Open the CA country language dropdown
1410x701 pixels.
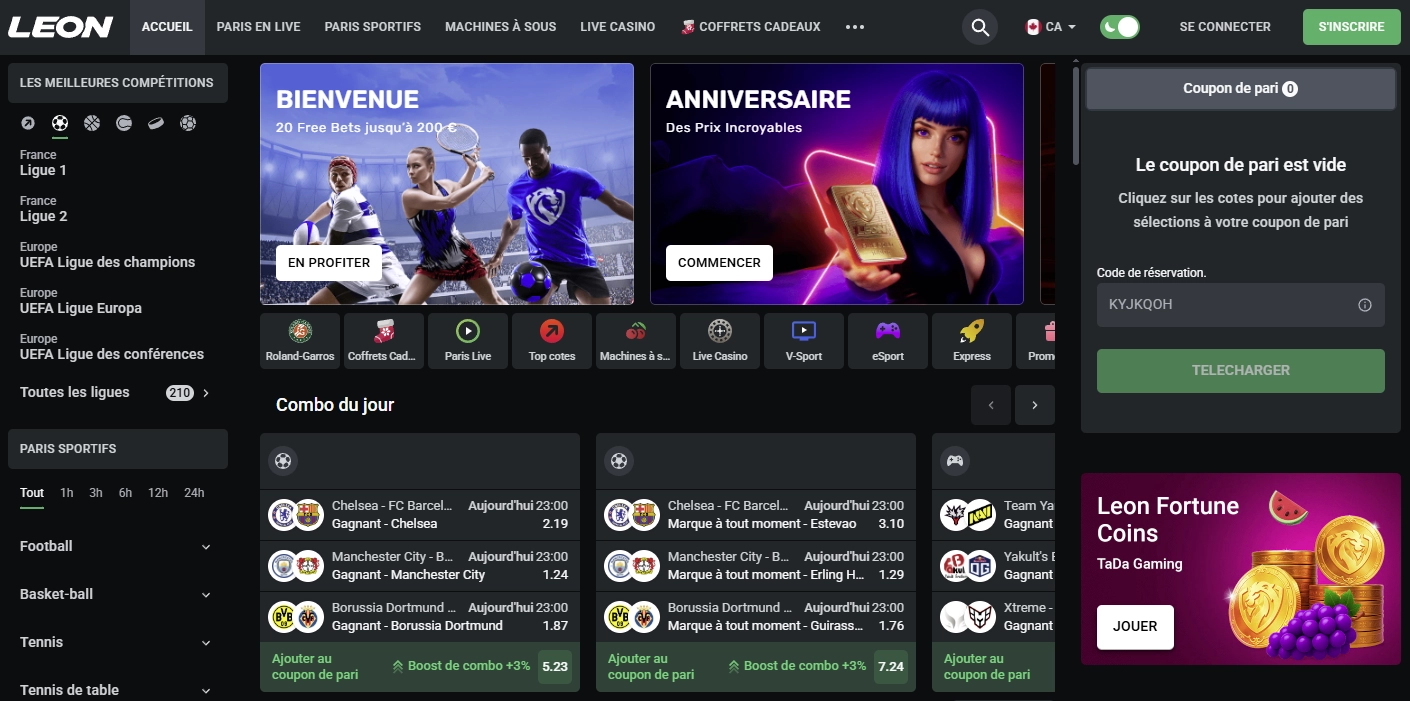pyautogui.click(x=1051, y=27)
